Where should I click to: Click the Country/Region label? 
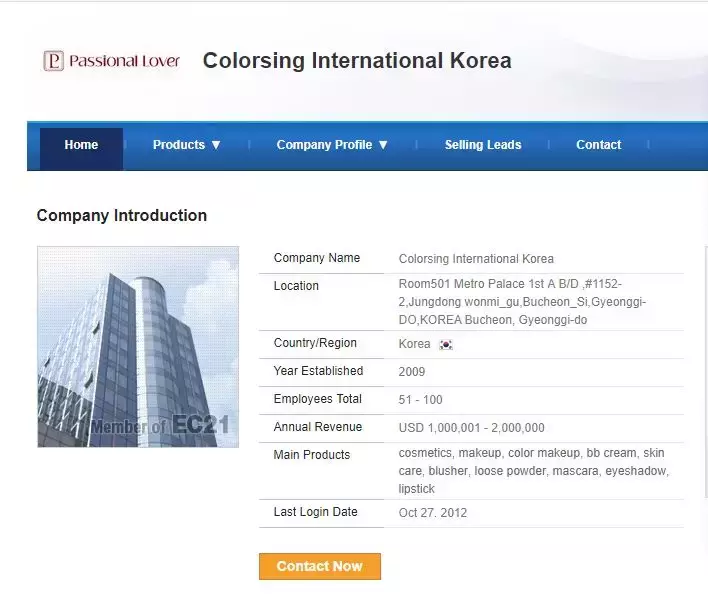[315, 343]
